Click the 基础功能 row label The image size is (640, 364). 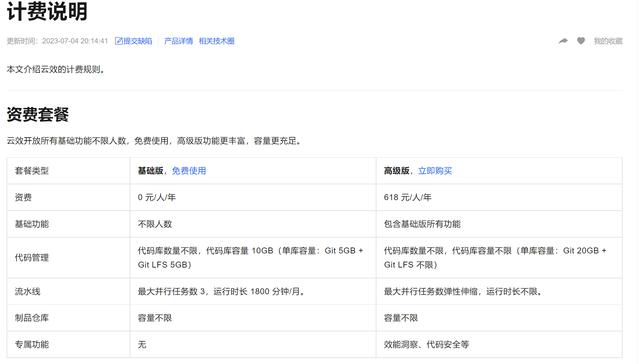coord(32,224)
